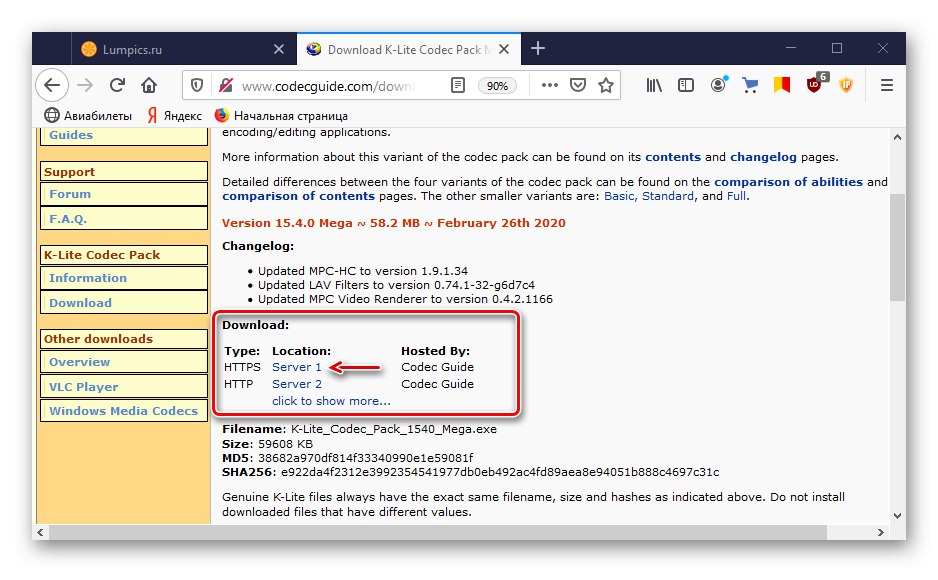Image resolution: width=938 pixels, height=580 pixels.
Task: Click the Version 15.4.0 Mega heading
Action: point(394,223)
